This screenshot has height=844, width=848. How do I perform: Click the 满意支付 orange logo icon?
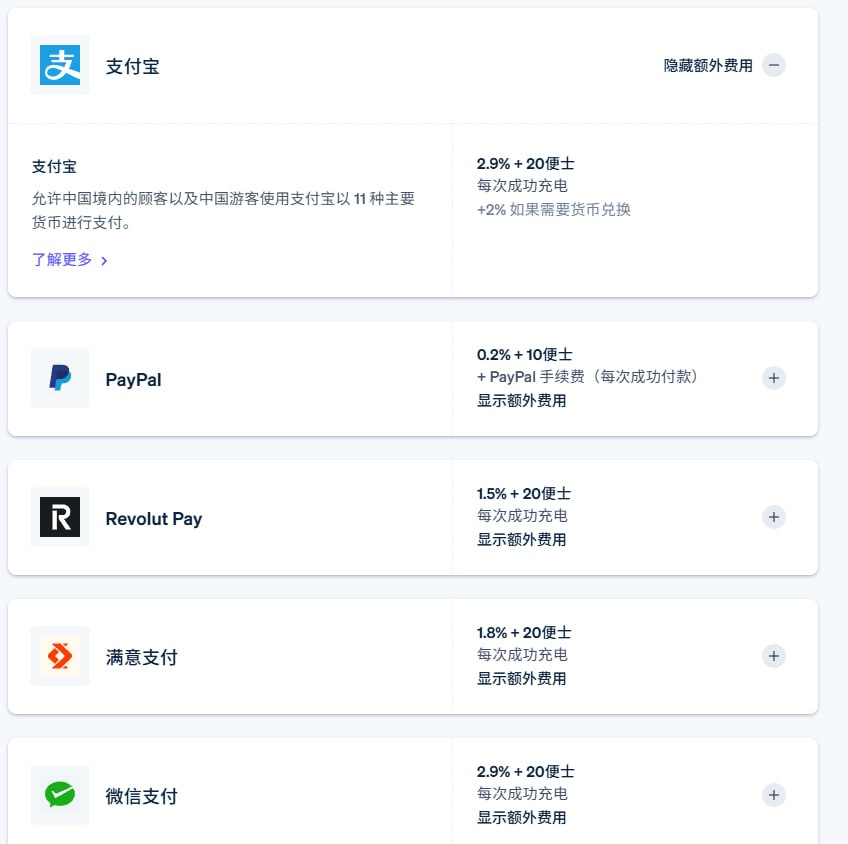tap(60, 656)
